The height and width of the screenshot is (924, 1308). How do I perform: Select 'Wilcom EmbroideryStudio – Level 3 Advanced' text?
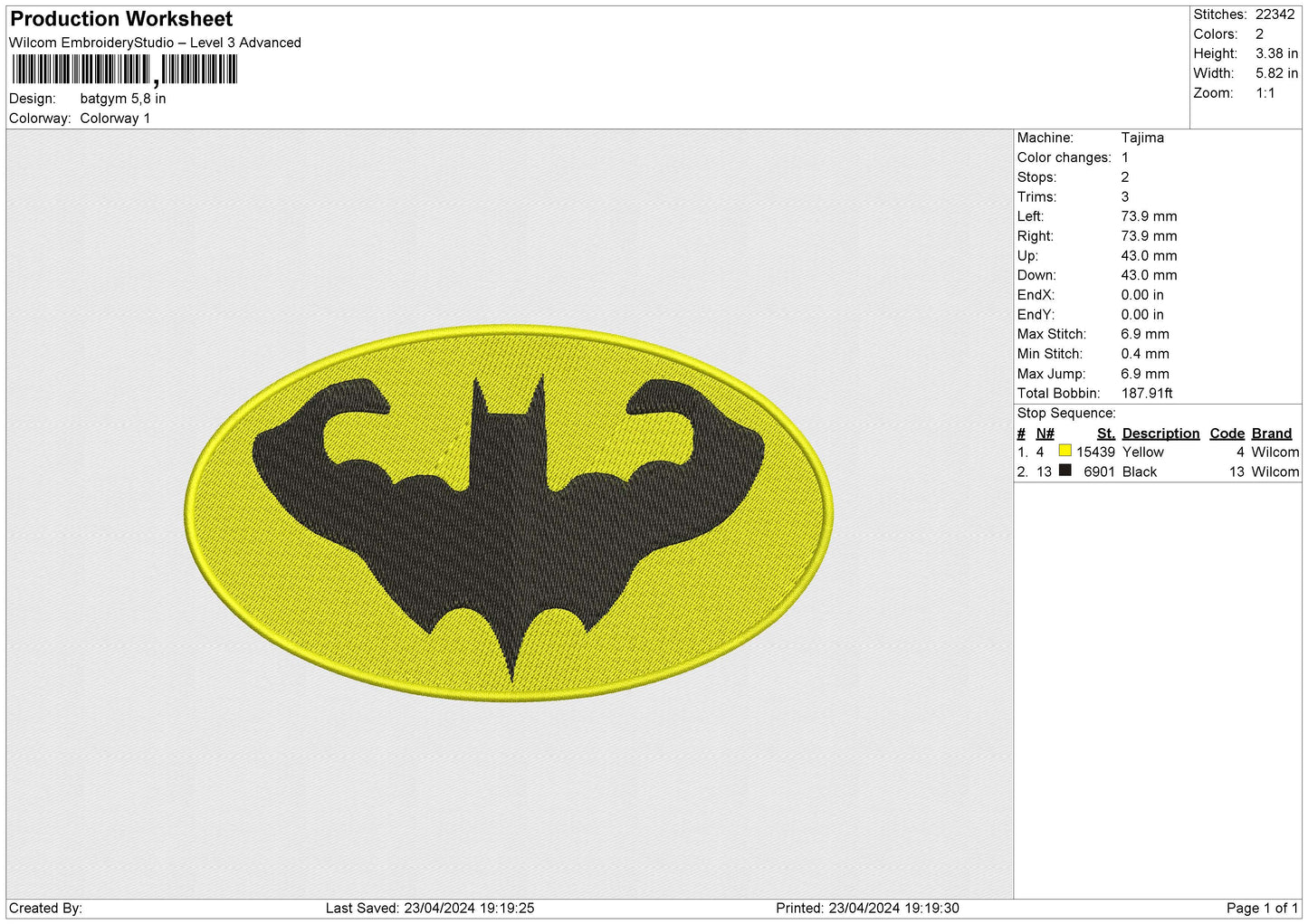pos(155,43)
